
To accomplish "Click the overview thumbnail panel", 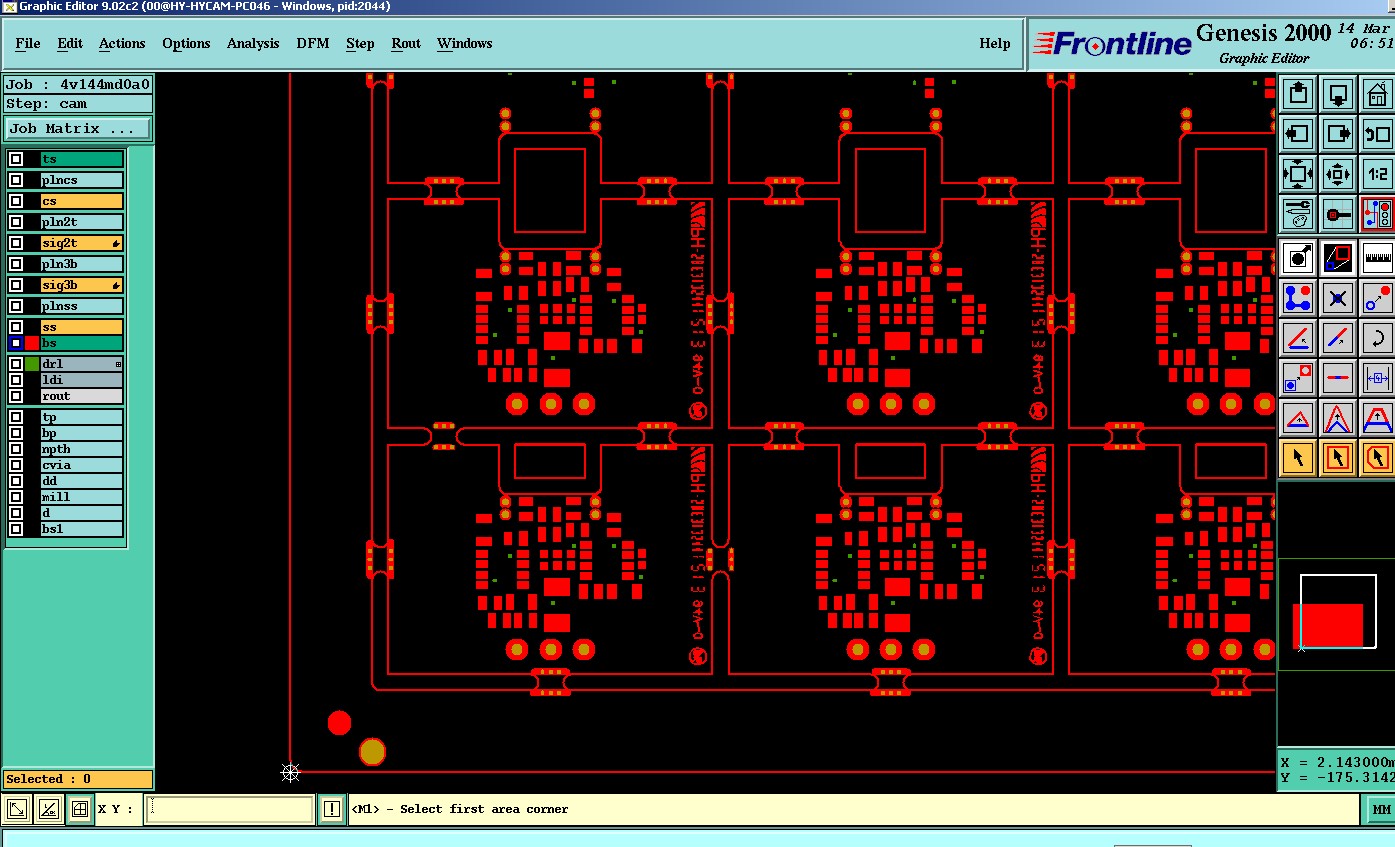I will 1336,614.
